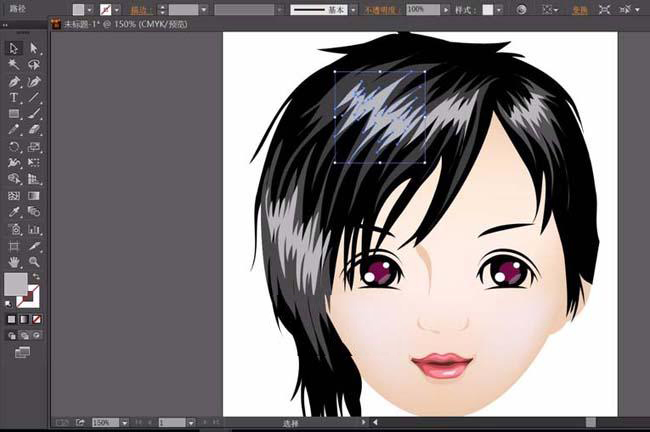Click the large fill color swatch

point(16,284)
